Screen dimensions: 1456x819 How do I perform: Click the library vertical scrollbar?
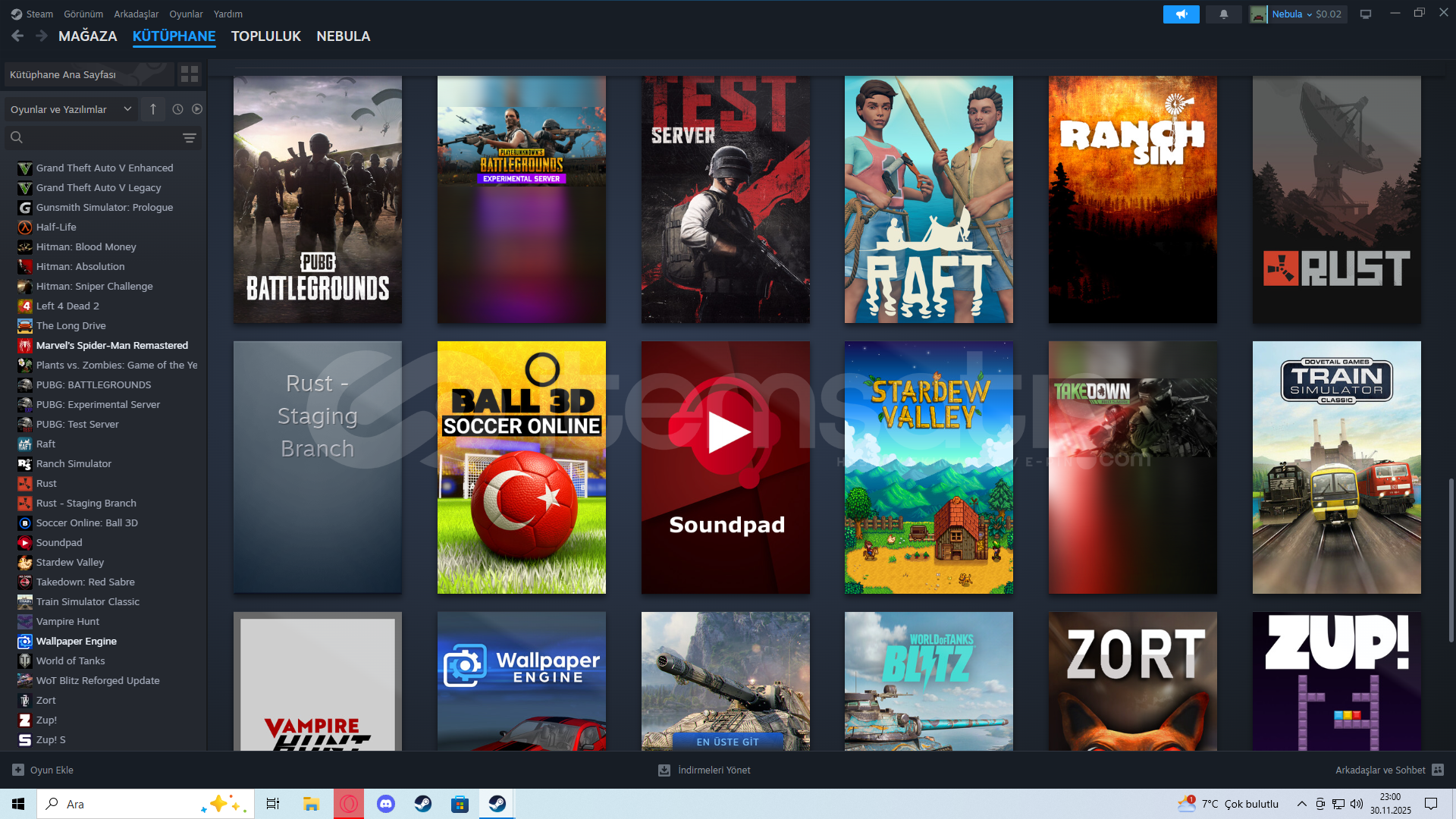click(1451, 561)
